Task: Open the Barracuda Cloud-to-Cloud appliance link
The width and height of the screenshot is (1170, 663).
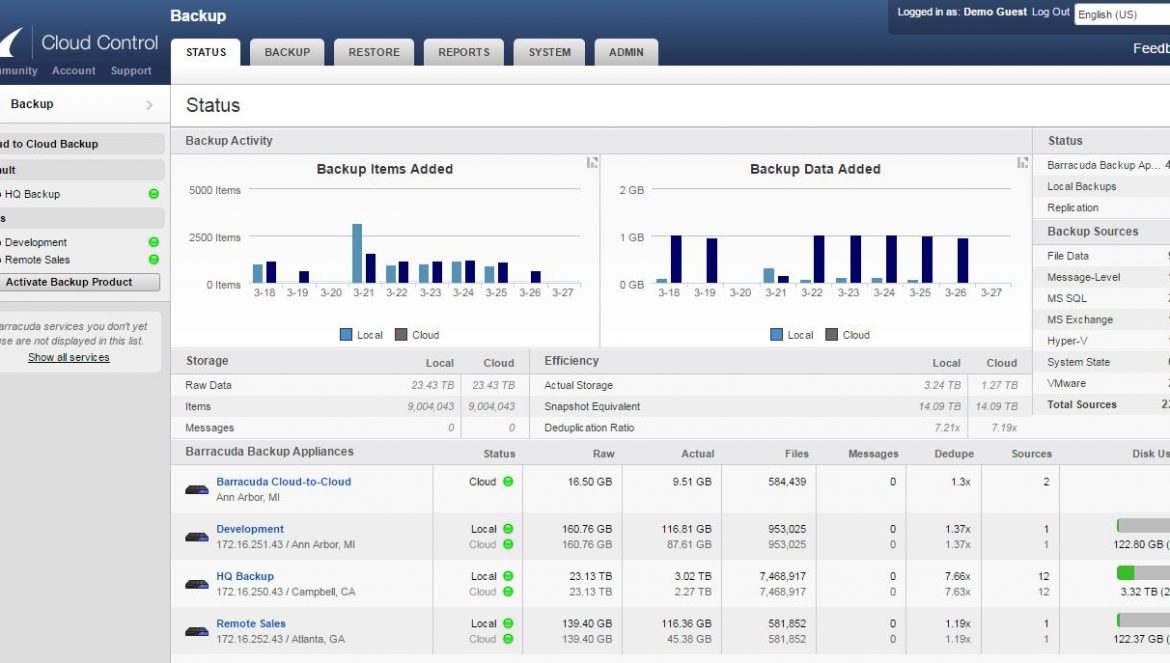Action: [x=284, y=482]
